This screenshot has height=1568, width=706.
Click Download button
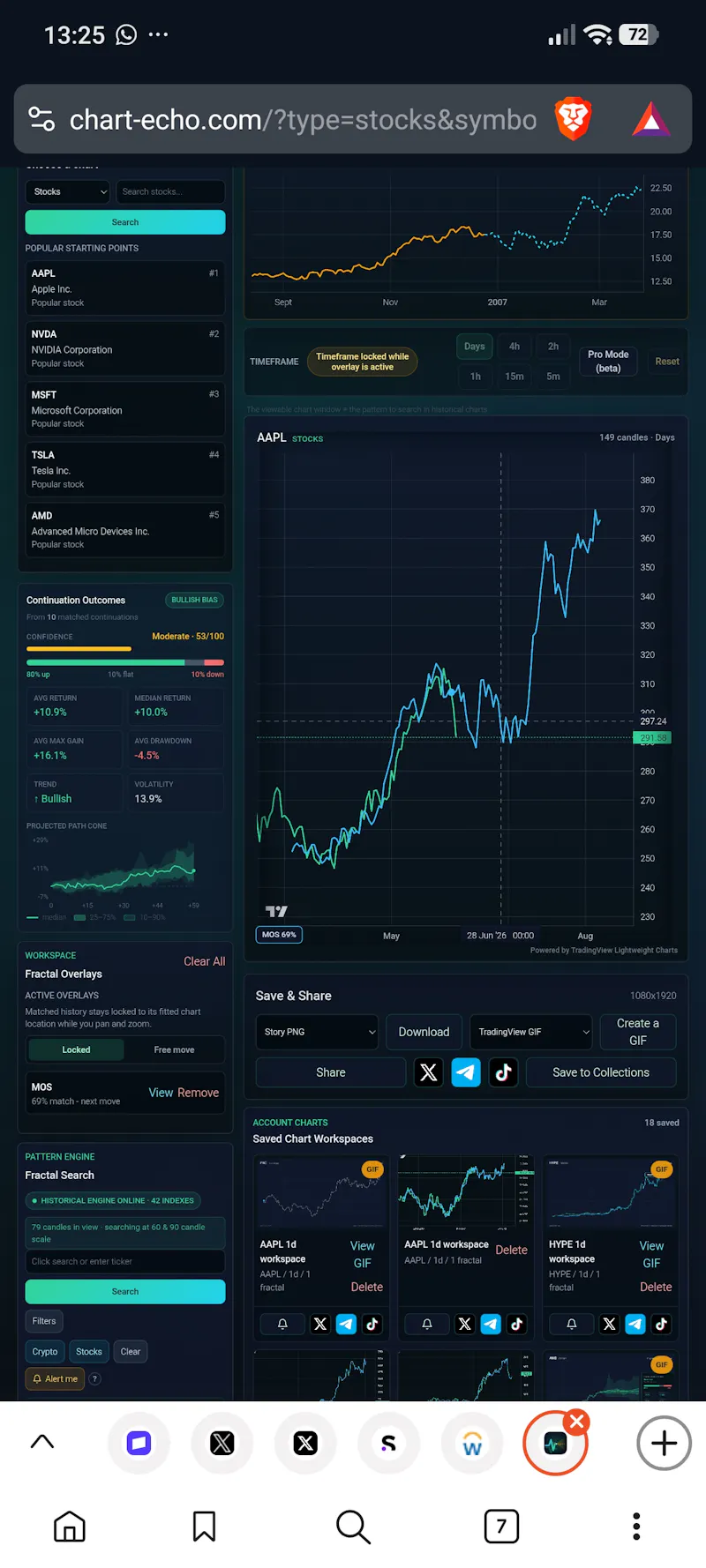click(x=424, y=1032)
